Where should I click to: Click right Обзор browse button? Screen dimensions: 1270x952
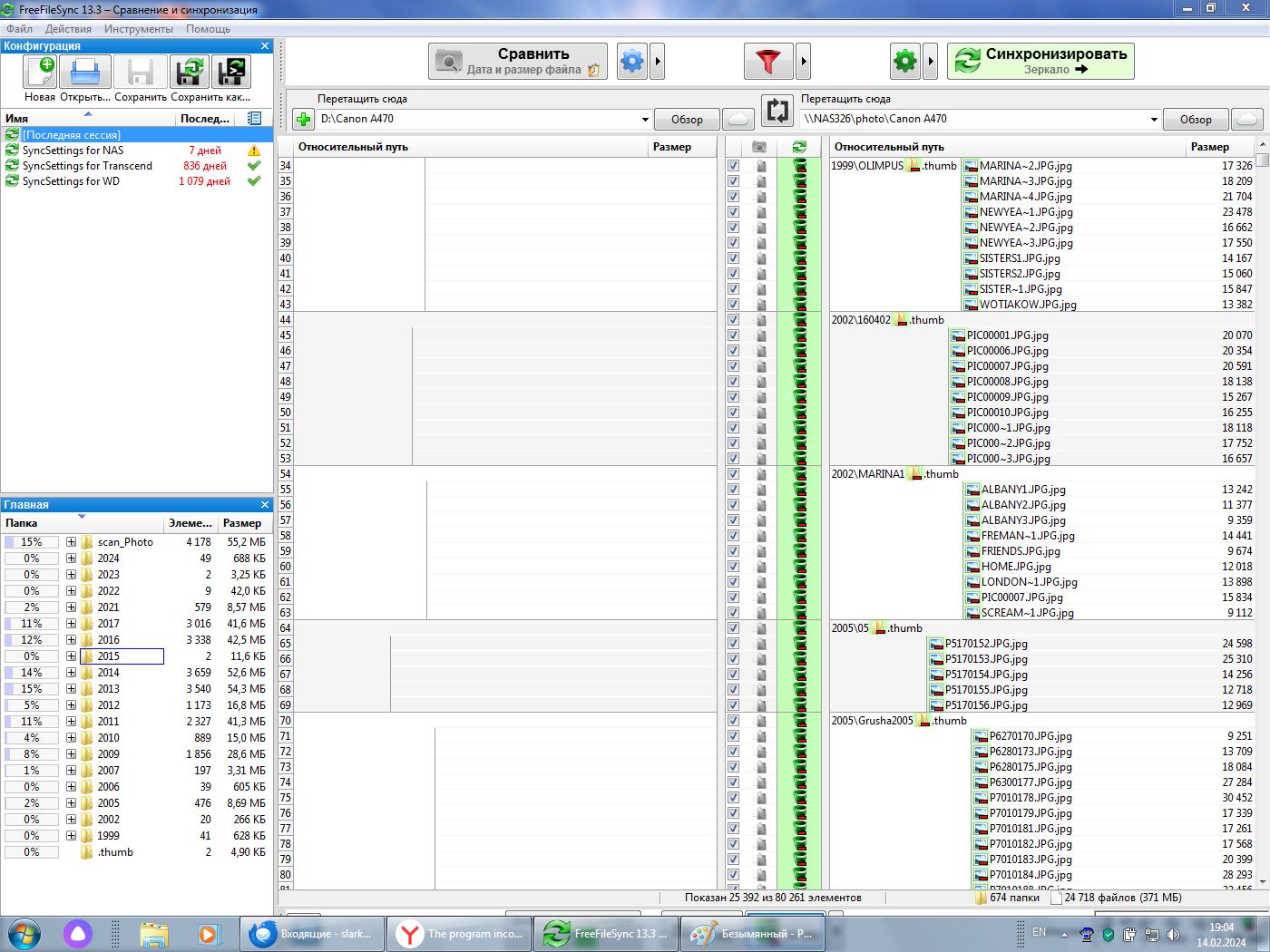point(1196,119)
